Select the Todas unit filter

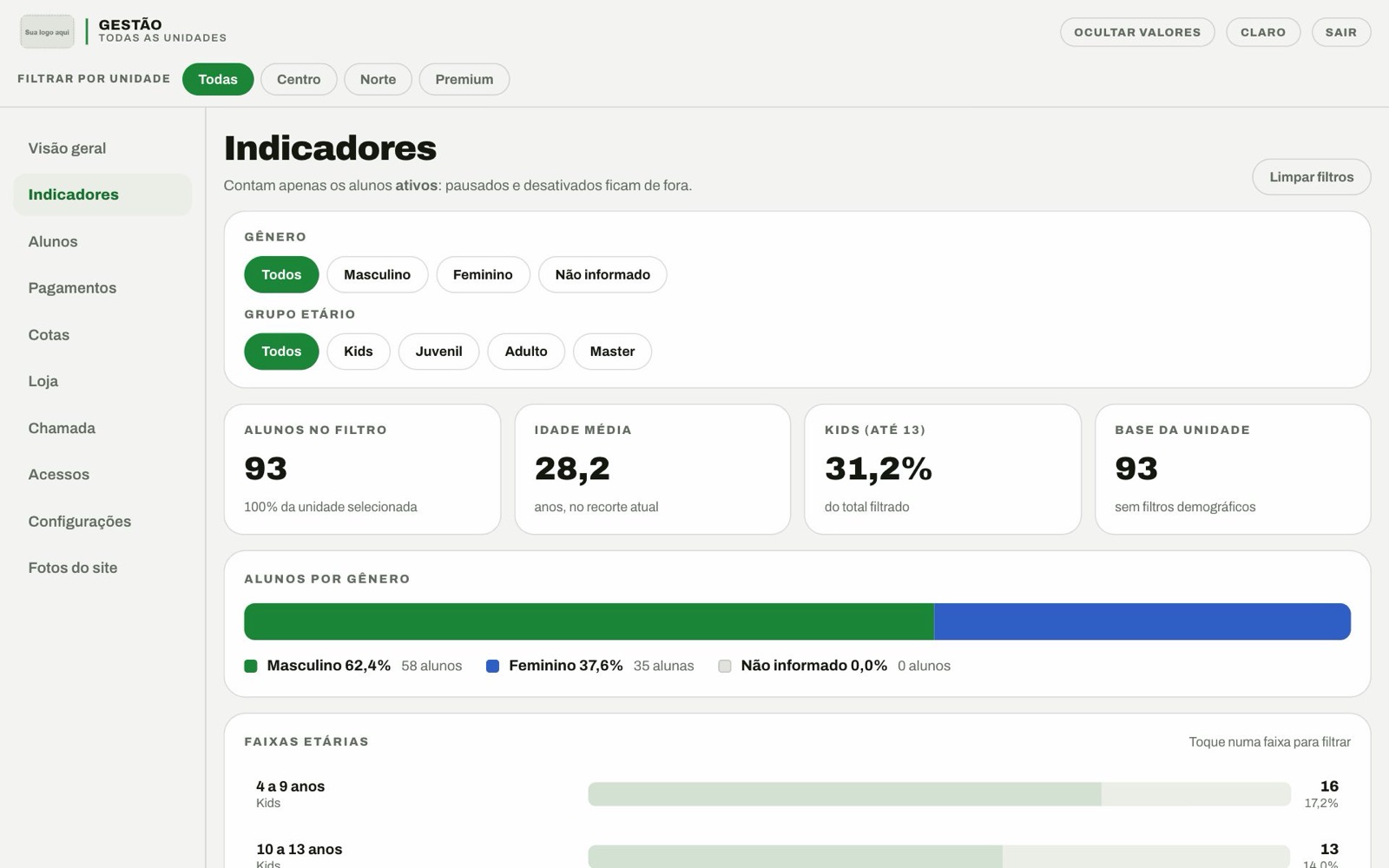218,79
